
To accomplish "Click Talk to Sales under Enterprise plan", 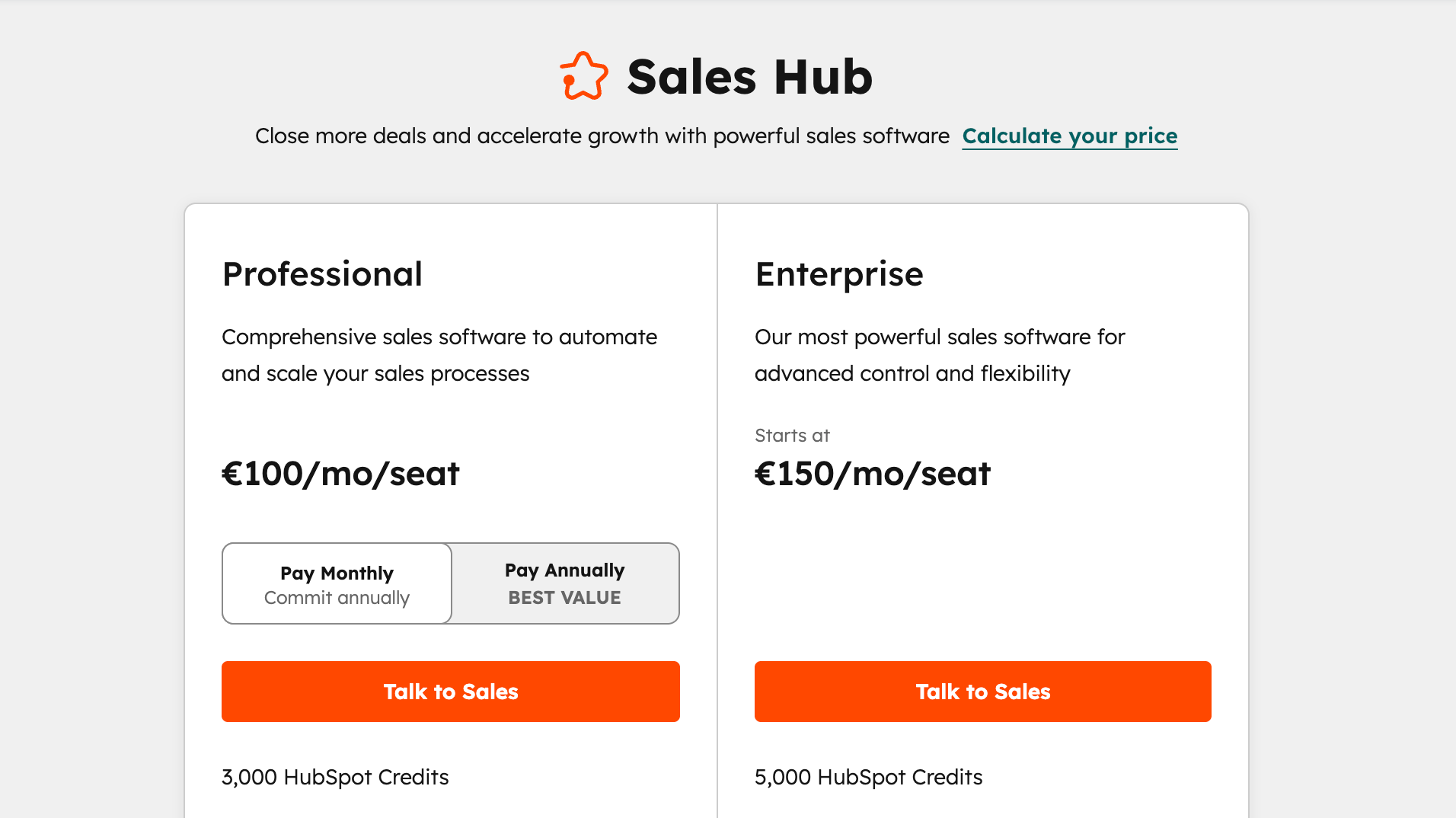I will tap(982, 691).
